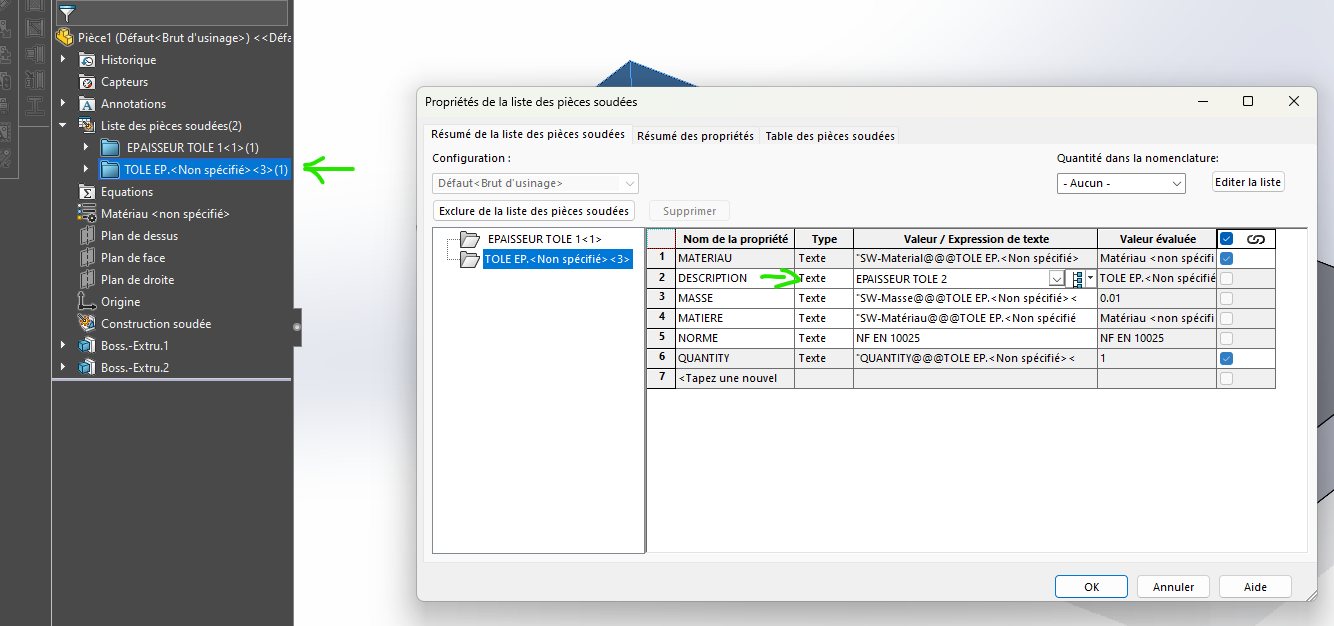Open the Table des pièces soudées tab
The width and height of the screenshot is (1334, 626).
[830, 136]
